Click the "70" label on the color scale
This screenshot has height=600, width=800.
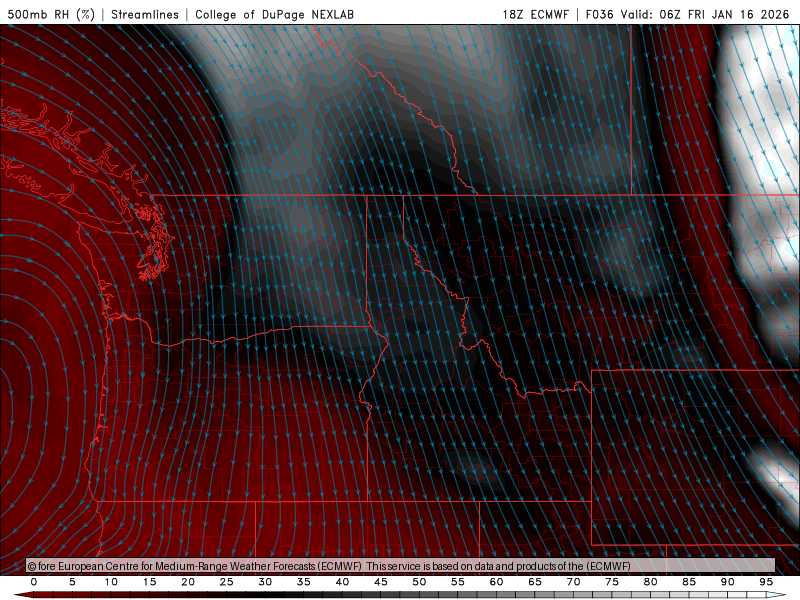(573, 582)
